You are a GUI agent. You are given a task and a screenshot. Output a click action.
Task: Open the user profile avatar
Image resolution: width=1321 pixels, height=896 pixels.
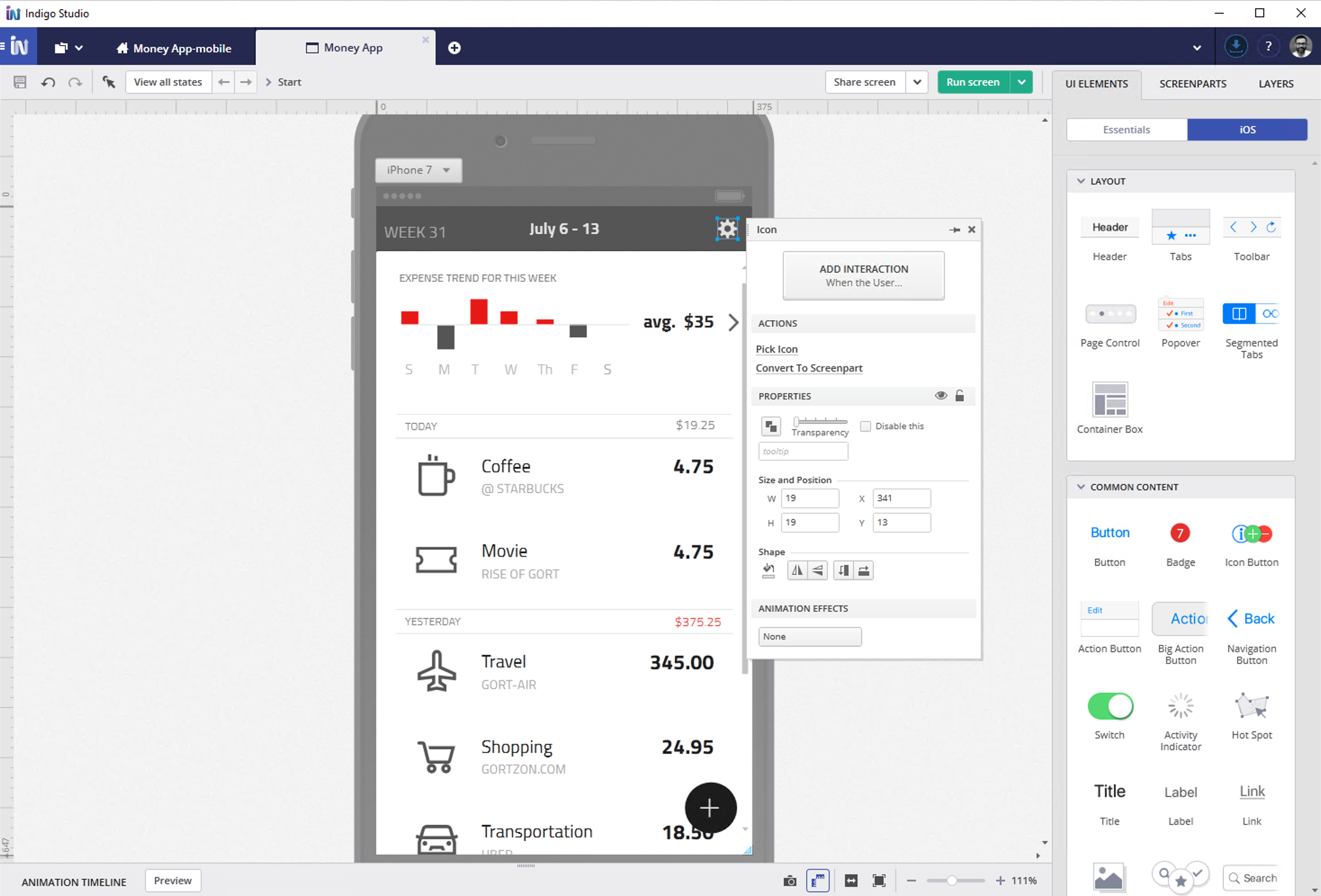point(1301,46)
